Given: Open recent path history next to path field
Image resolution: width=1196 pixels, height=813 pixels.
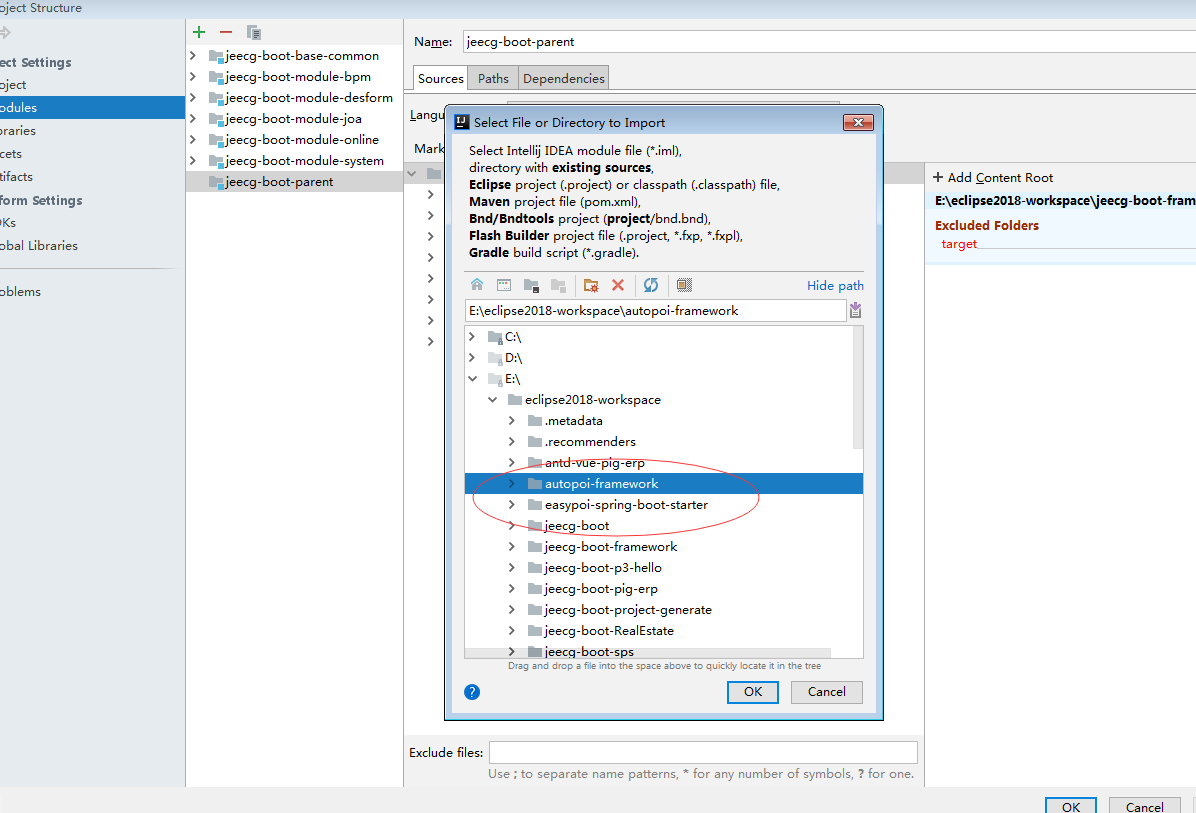Looking at the screenshot, I should [x=855, y=310].
